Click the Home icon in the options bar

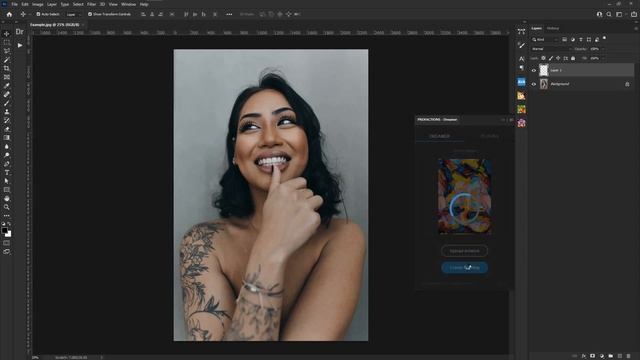pos(9,14)
